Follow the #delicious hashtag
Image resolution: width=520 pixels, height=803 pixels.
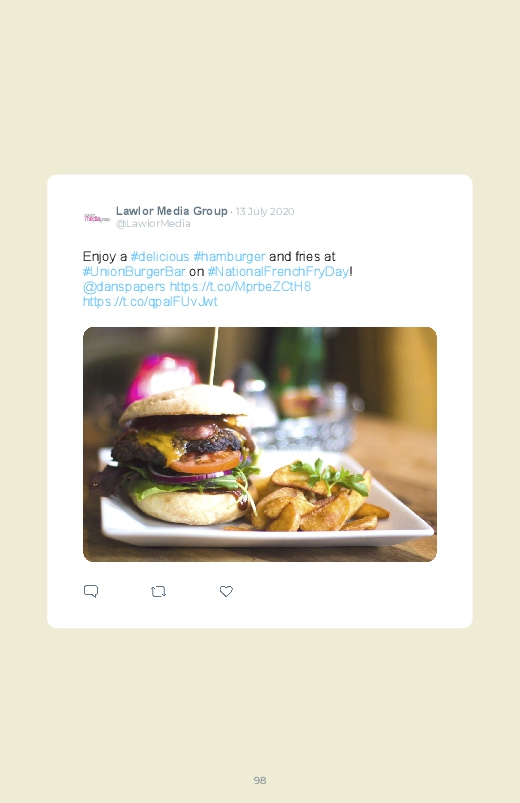[160, 256]
